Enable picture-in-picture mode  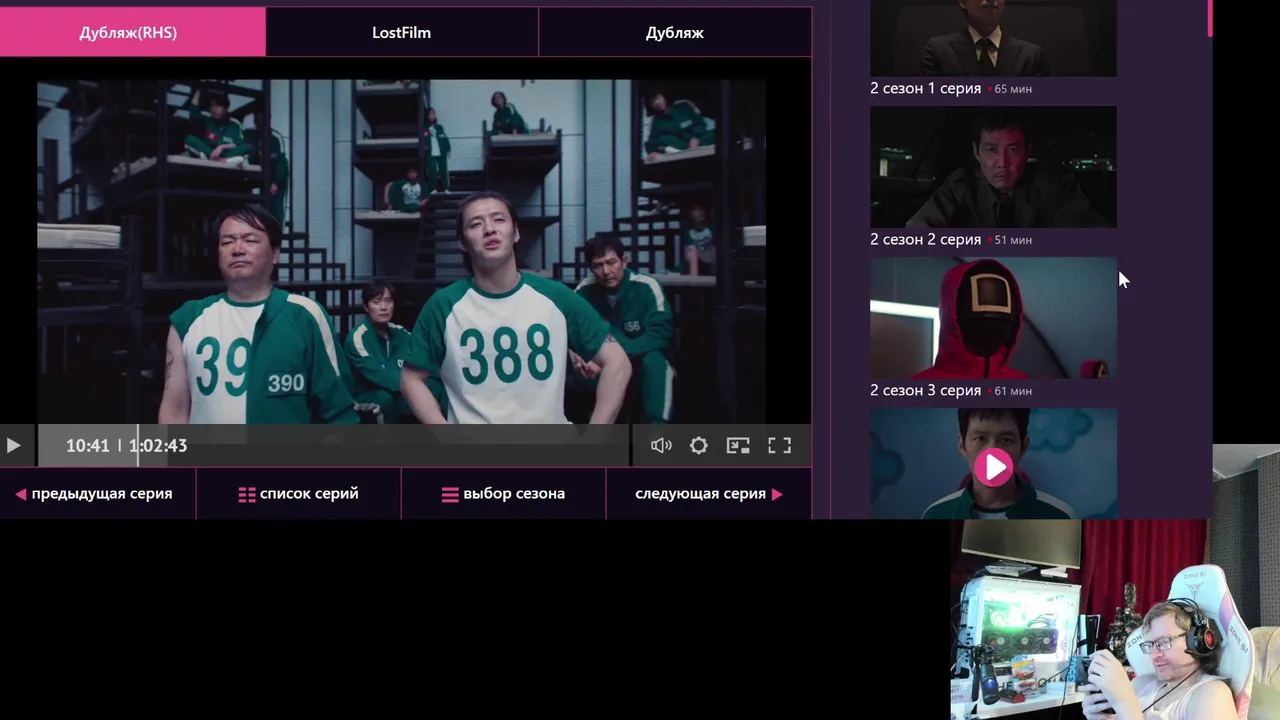pos(738,446)
